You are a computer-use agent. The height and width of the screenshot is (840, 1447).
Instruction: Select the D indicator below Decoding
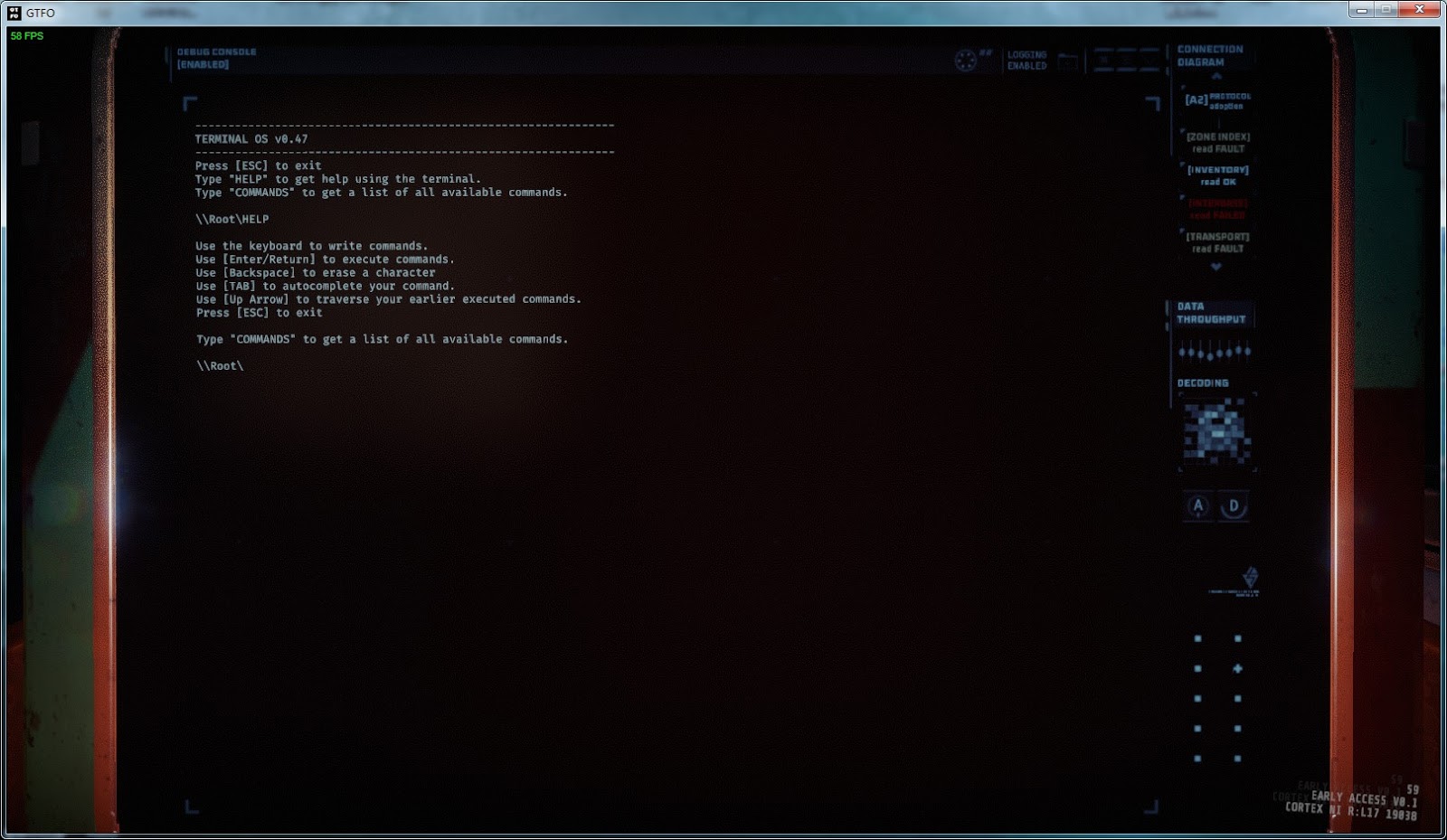coord(1234,506)
